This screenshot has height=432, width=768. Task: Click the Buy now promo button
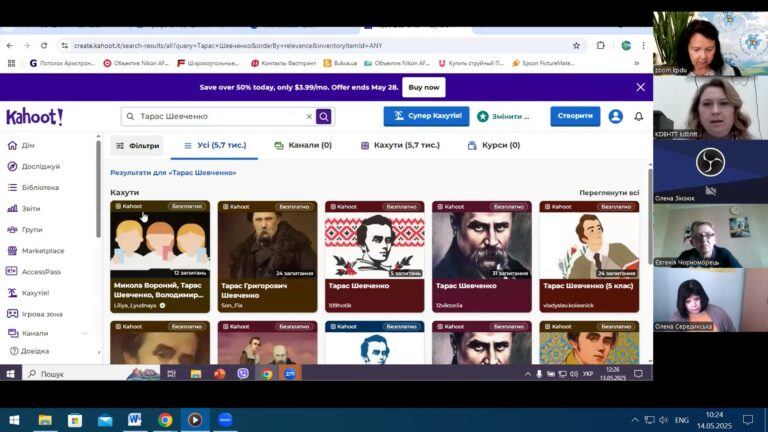click(423, 87)
